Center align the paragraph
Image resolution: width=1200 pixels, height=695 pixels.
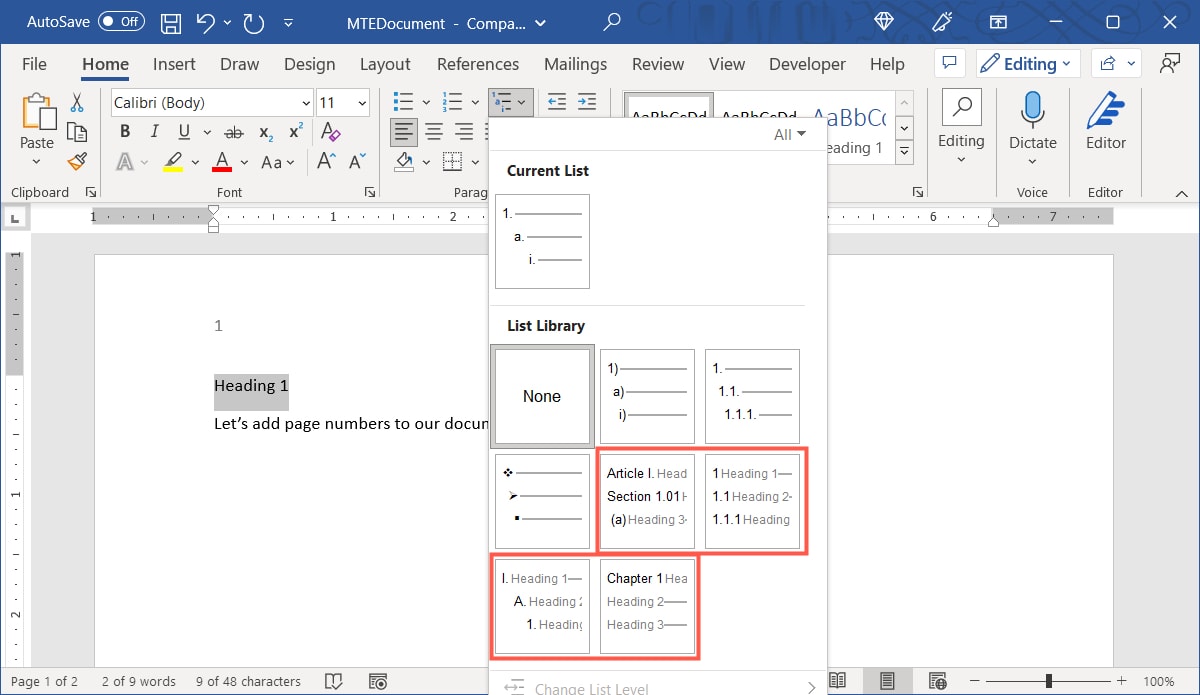point(434,131)
